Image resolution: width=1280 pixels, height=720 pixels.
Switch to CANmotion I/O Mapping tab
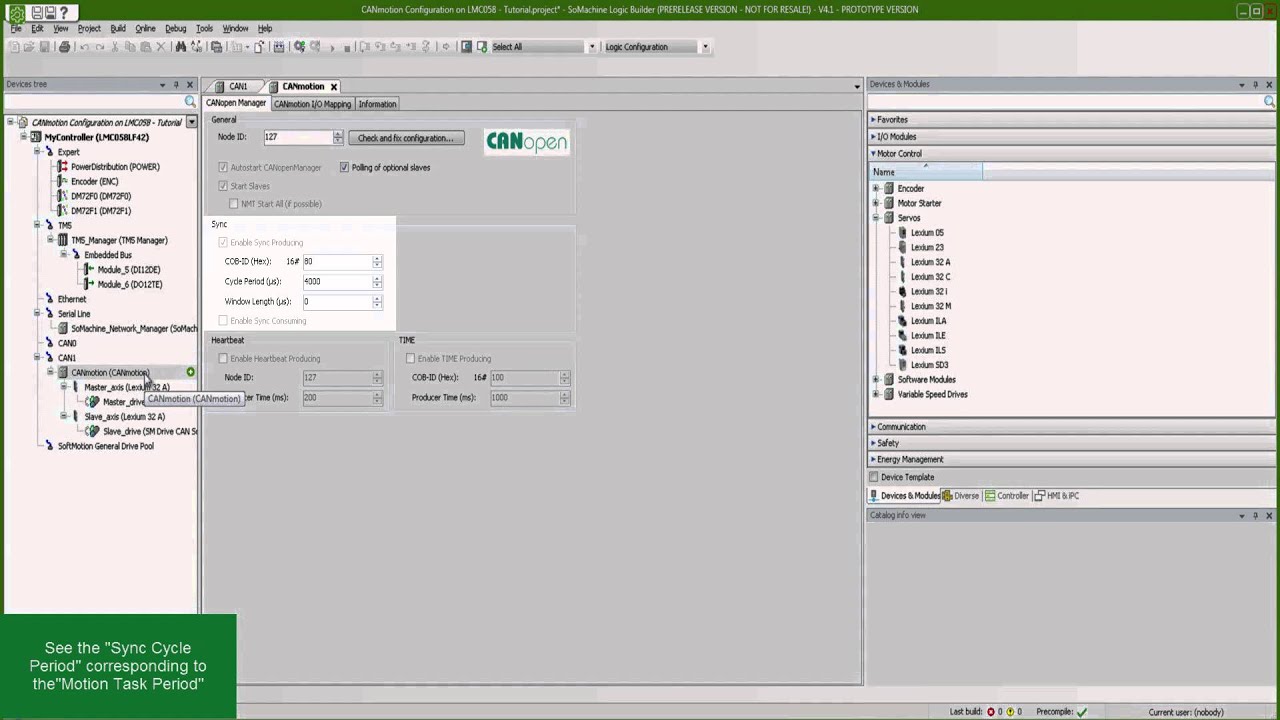[312, 104]
